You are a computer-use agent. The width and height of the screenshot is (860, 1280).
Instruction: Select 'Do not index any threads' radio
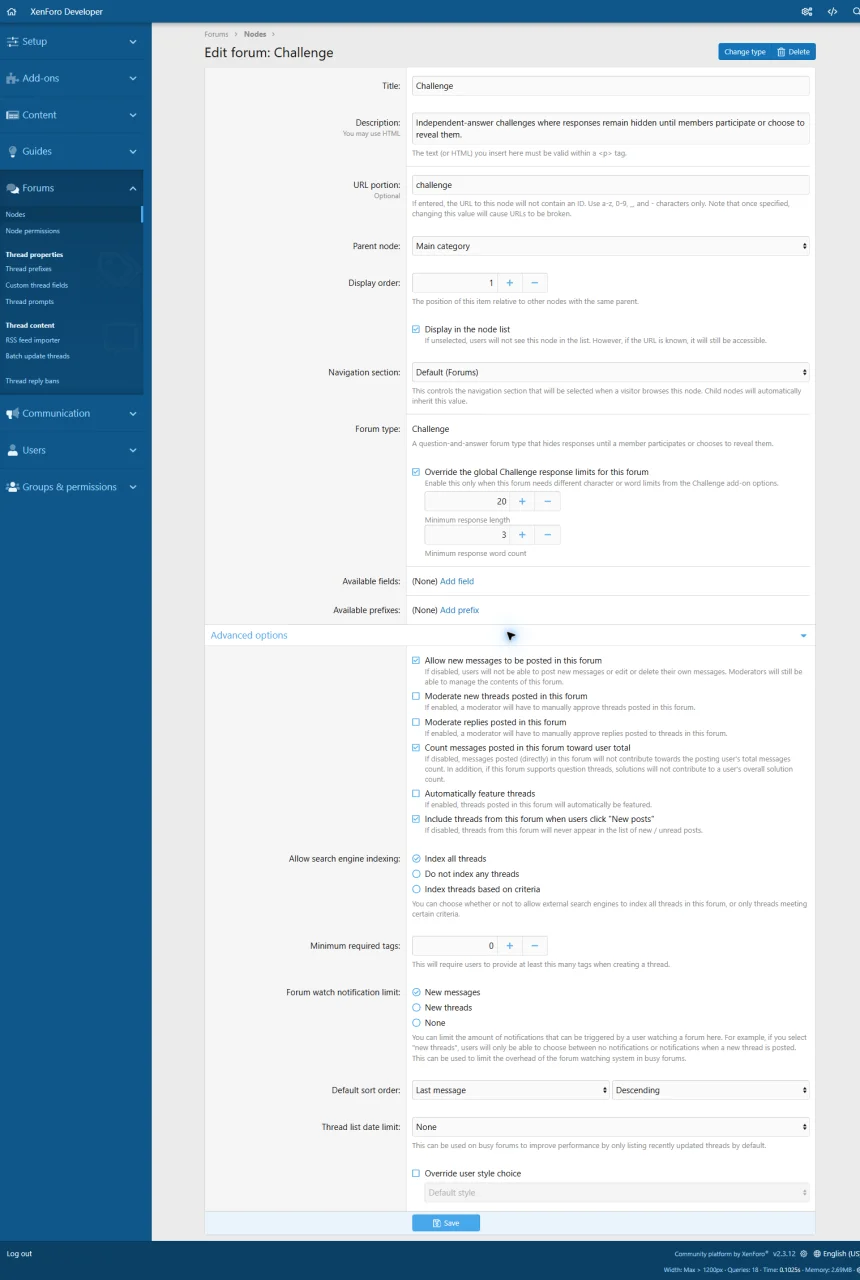(x=416, y=874)
